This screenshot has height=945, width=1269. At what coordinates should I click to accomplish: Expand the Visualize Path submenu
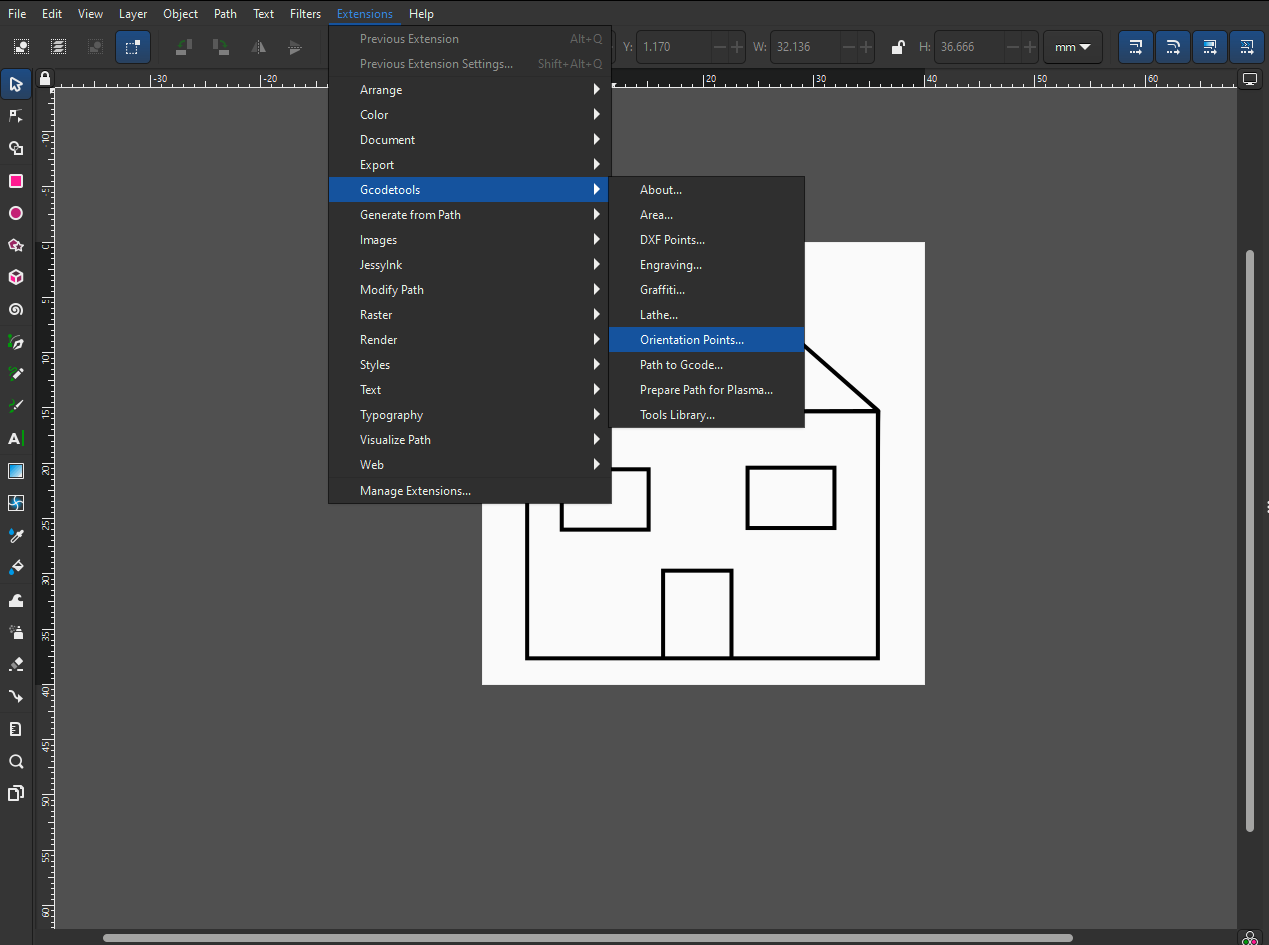(x=469, y=440)
